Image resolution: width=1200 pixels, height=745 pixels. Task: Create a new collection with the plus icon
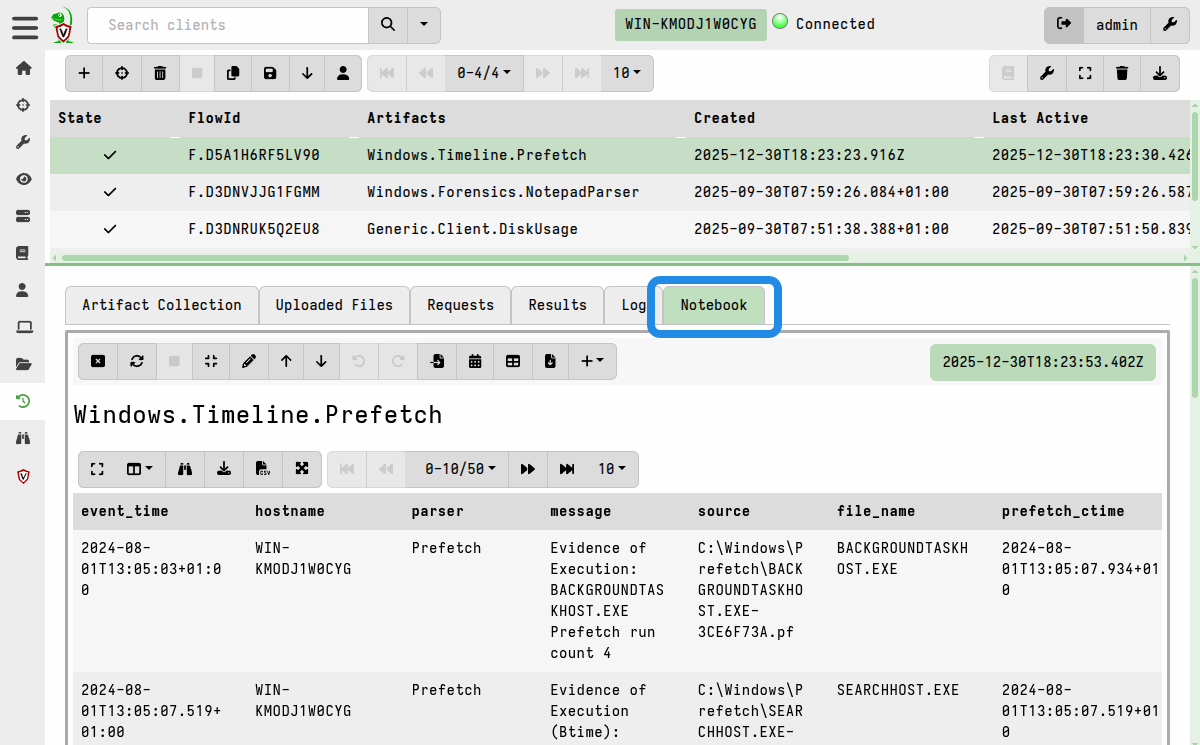(83, 73)
